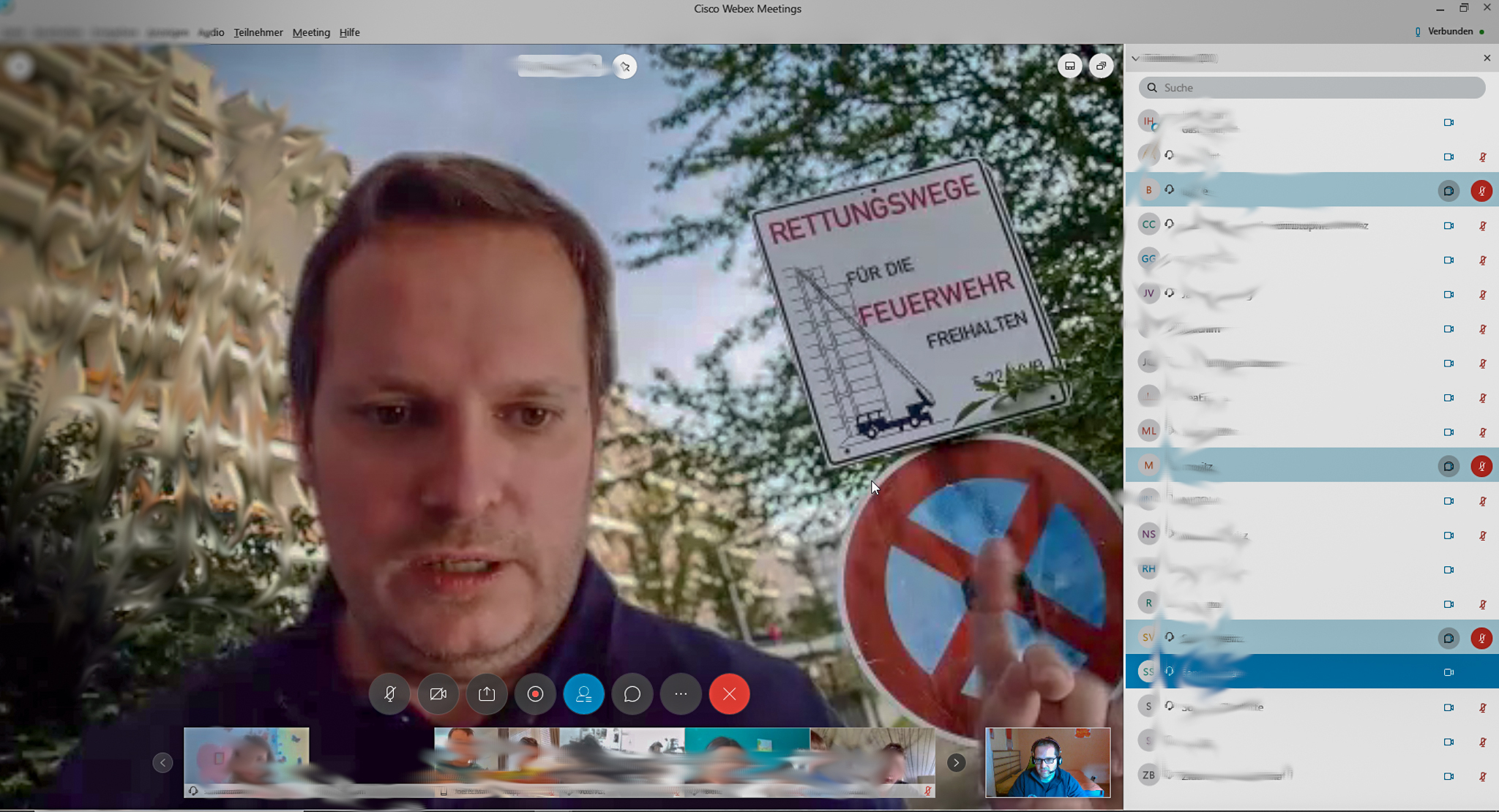Unmute participant CC microphone icon
The width and height of the screenshot is (1499, 812).
1482,225
